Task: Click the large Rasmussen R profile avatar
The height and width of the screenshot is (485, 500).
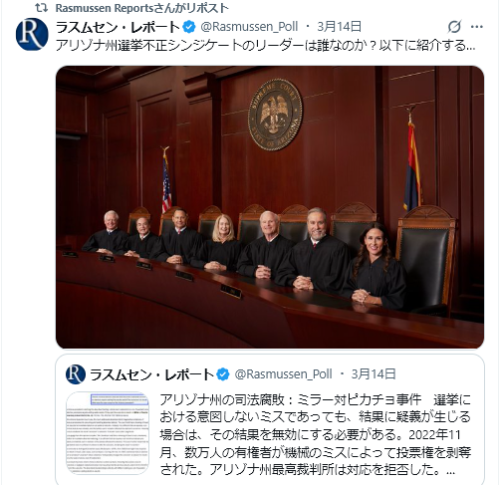Action: tap(32, 34)
